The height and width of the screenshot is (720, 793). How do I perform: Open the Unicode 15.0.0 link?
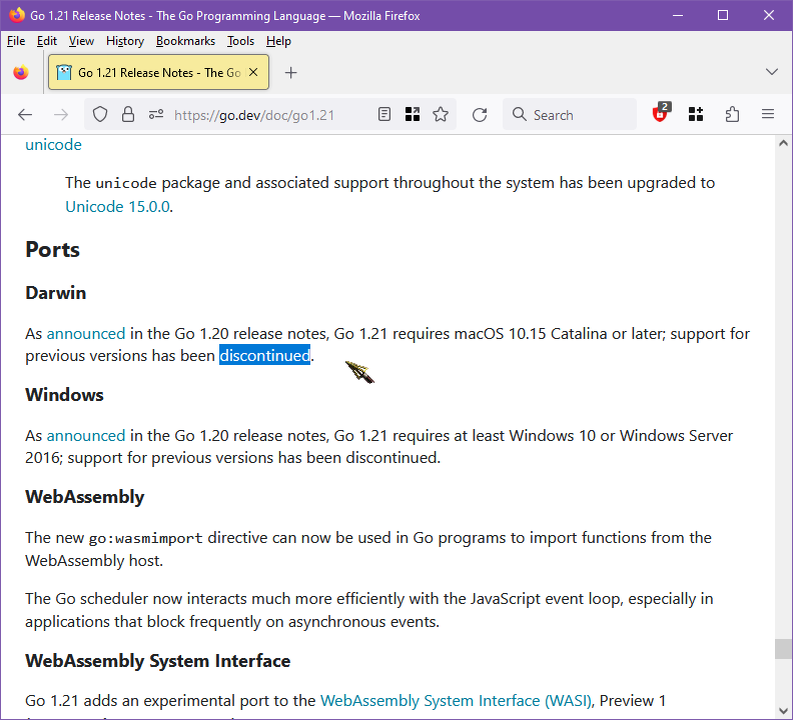(117, 207)
